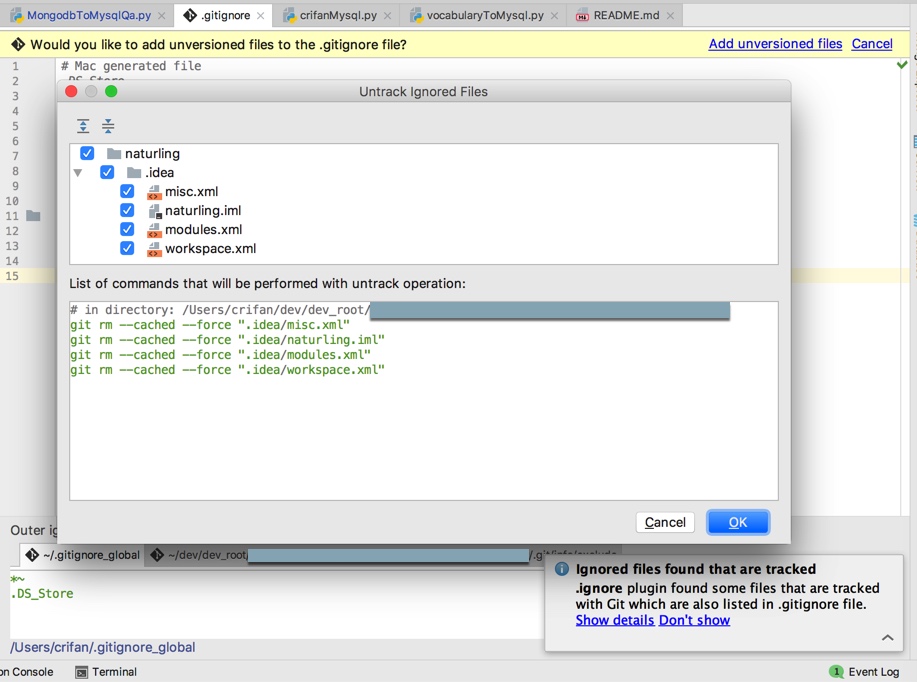Screen dimensions: 917x682
Task: Close the crifanMysql.py tab
Action: [x=387, y=16]
